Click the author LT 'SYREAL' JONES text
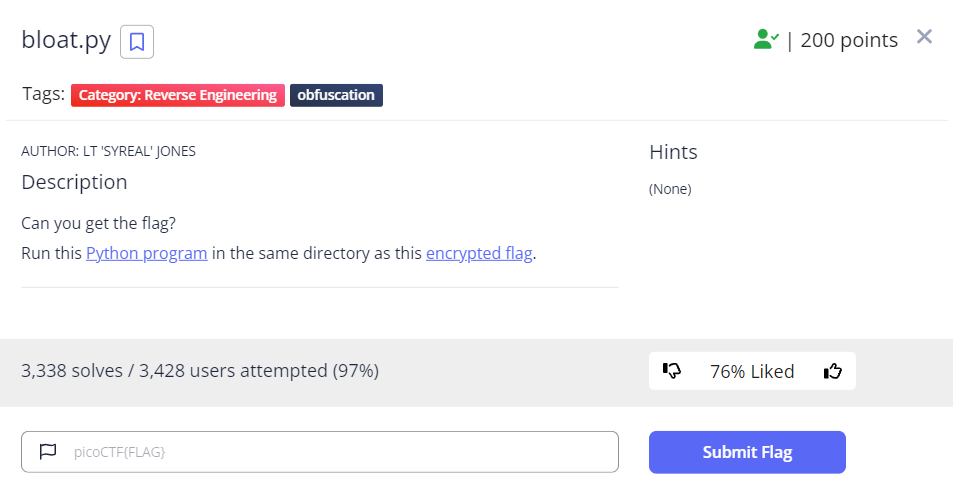The image size is (953, 495). tap(108, 151)
